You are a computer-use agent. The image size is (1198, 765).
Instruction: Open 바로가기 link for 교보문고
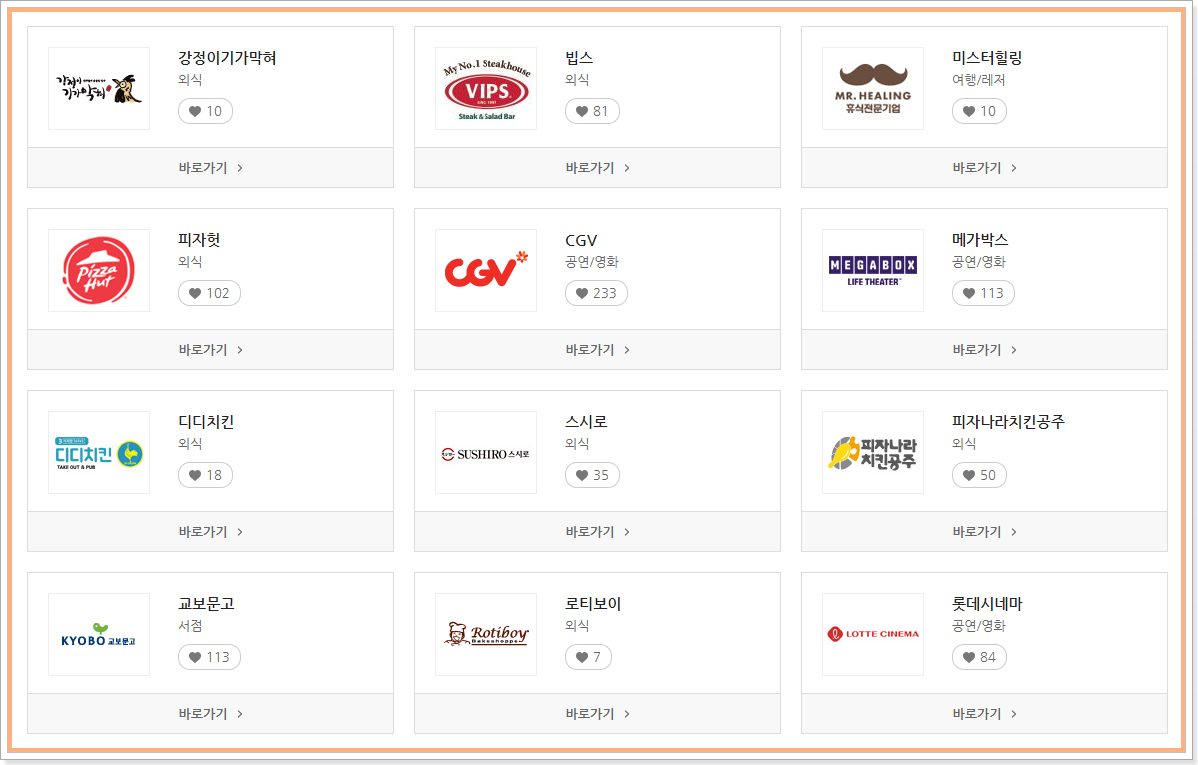[210, 713]
